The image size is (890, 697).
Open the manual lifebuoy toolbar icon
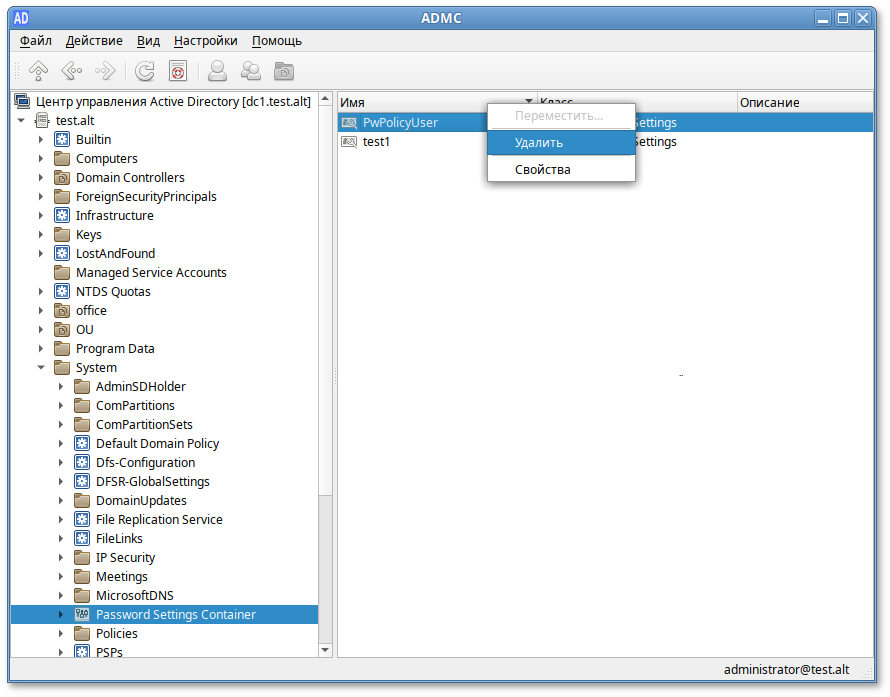(x=178, y=71)
